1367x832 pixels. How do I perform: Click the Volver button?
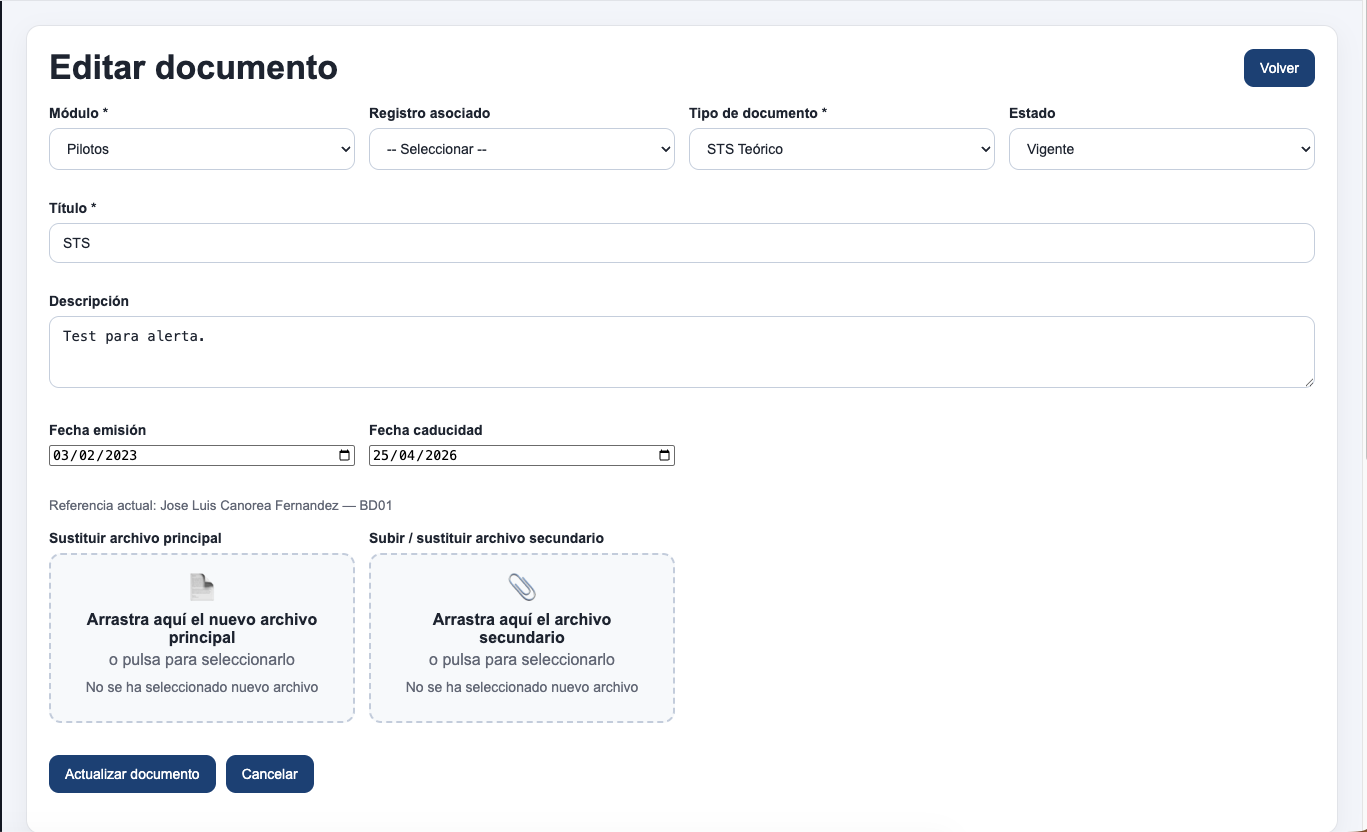tap(1279, 68)
